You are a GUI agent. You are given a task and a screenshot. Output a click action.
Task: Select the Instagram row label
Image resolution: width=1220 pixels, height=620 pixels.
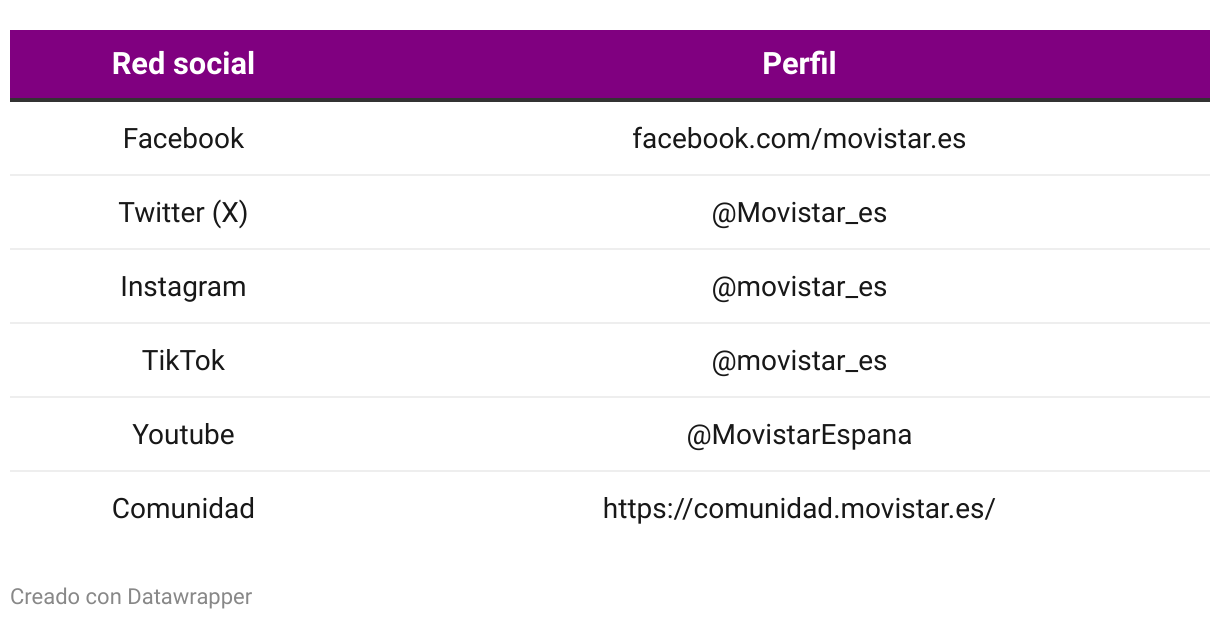pyautogui.click(x=183, y=287)
